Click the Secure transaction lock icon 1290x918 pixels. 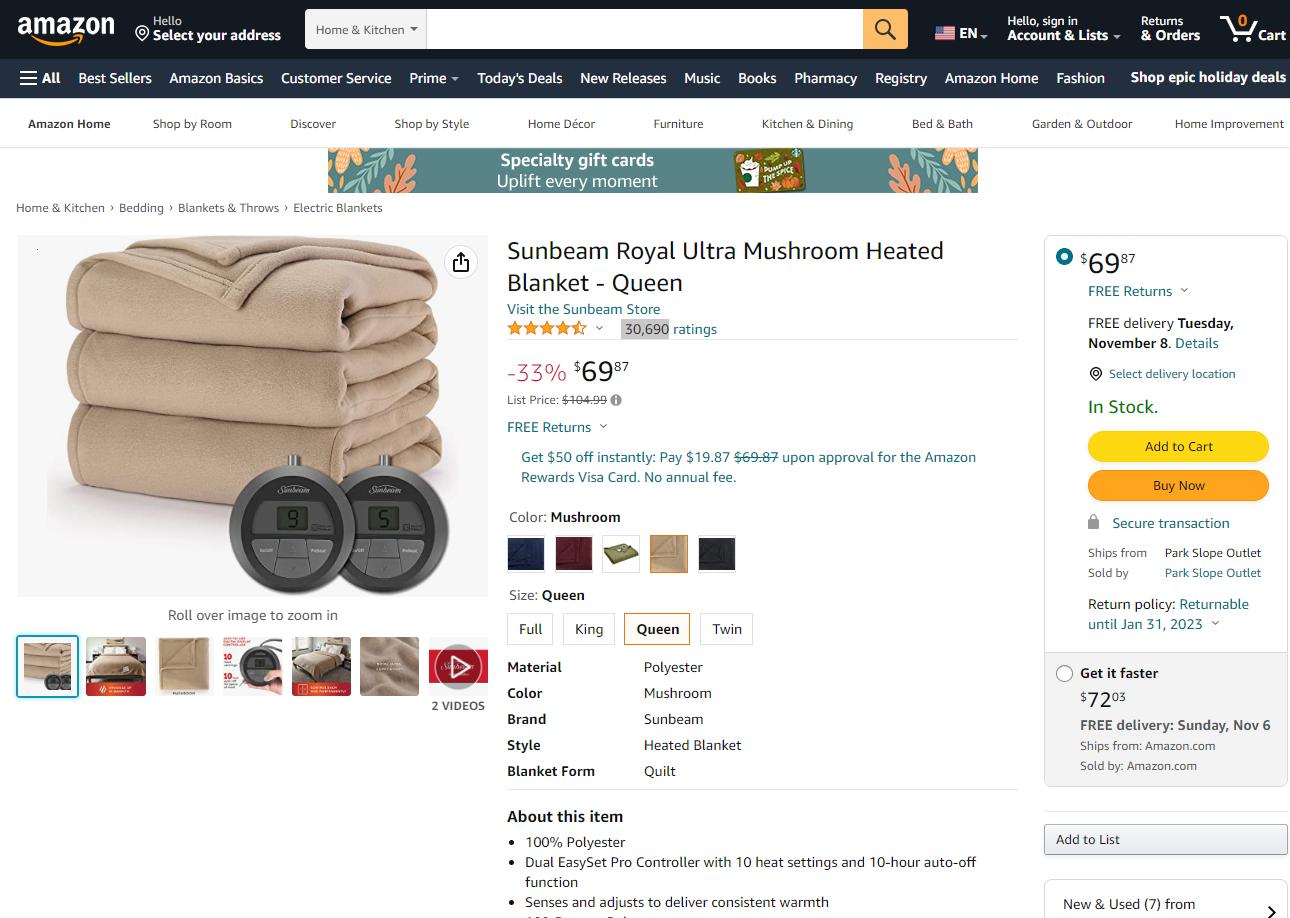coord(1093,522)
